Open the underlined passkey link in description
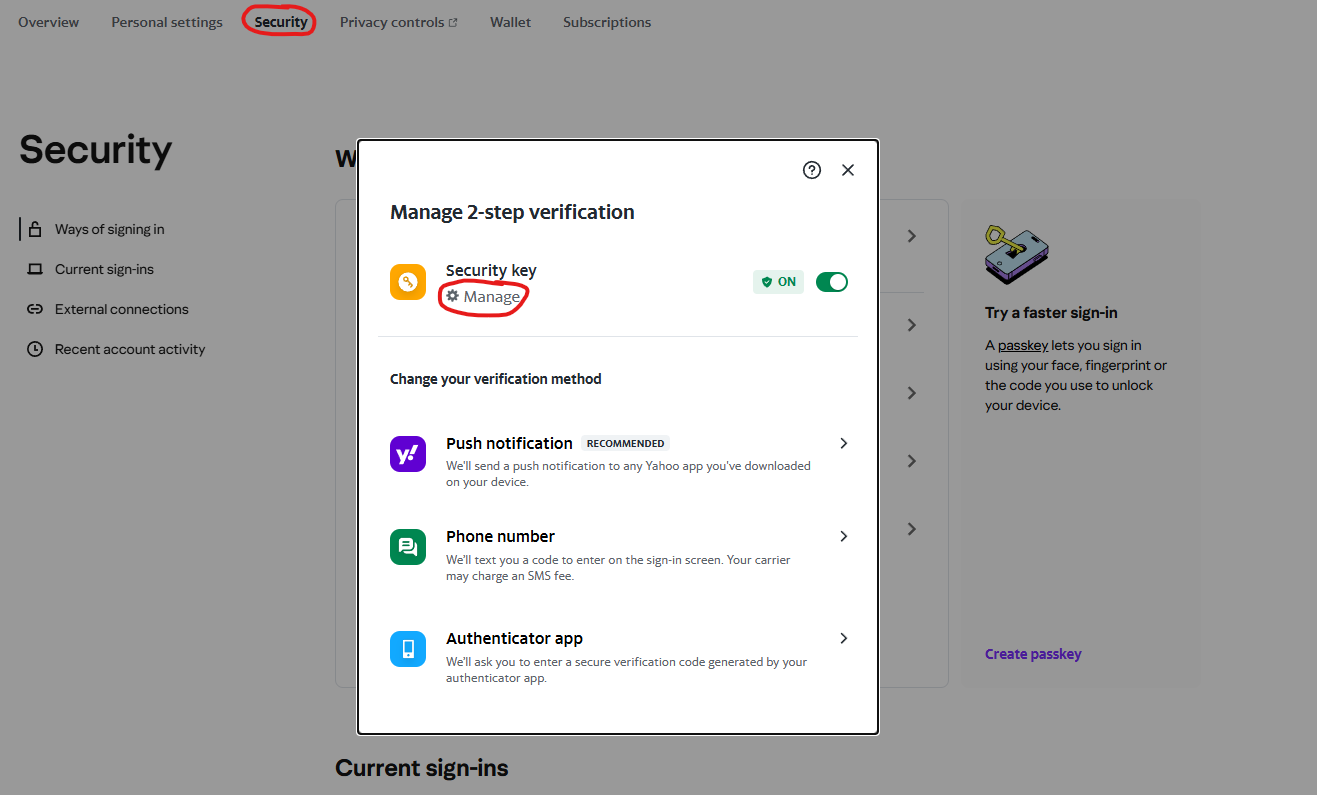This screenshot has width=1317, height=795. (1023, 345)
